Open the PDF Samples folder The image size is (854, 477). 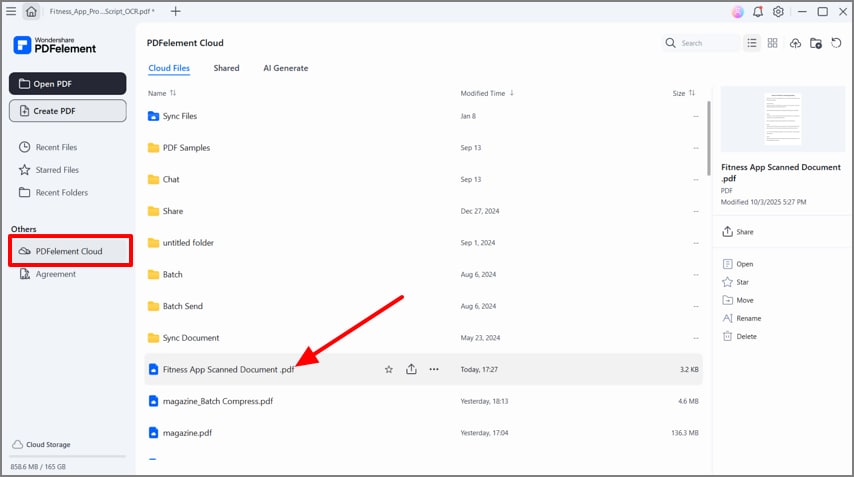423,148
